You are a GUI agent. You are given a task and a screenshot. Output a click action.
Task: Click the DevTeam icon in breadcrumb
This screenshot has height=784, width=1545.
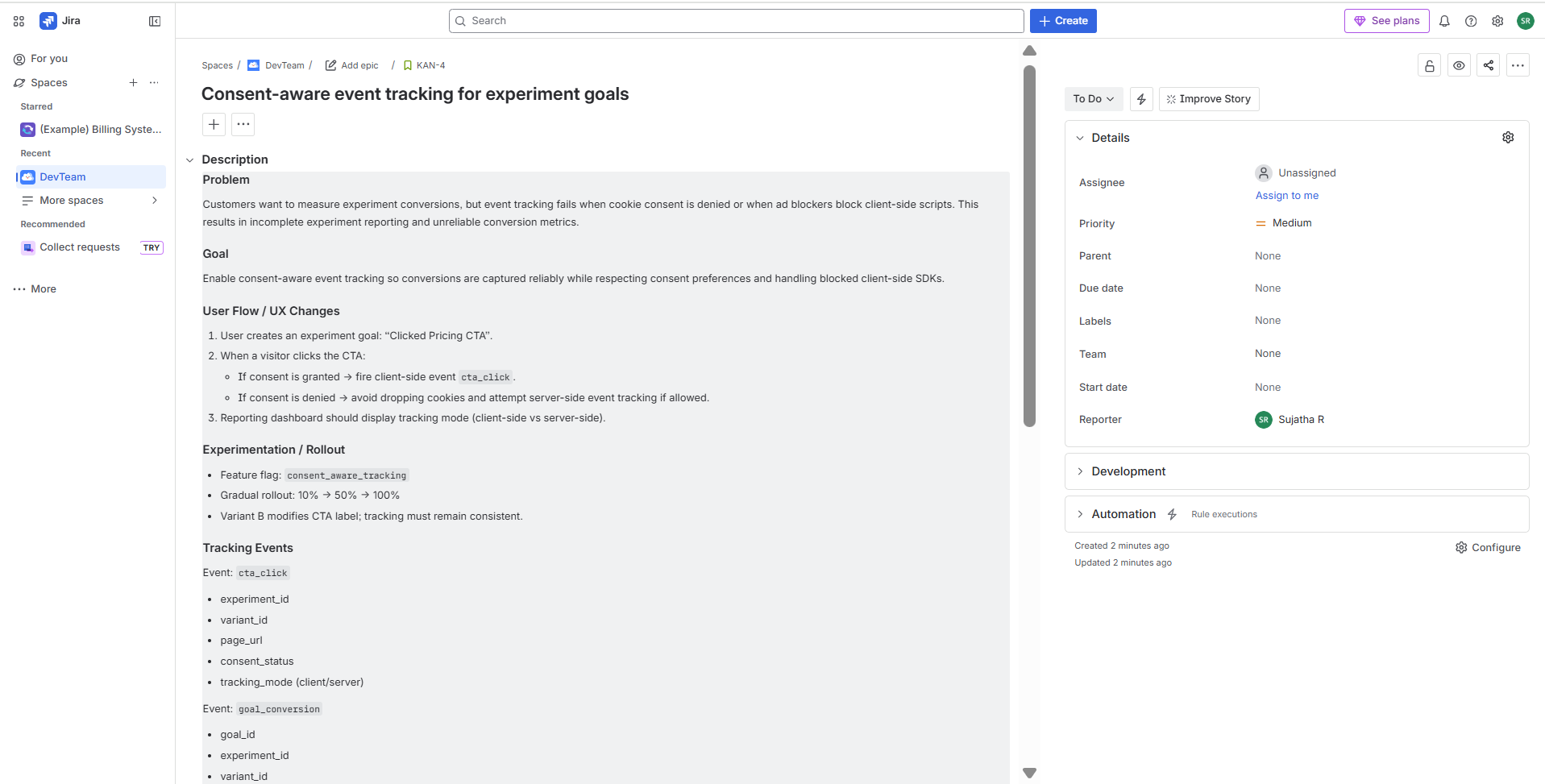tap(253, 65)
